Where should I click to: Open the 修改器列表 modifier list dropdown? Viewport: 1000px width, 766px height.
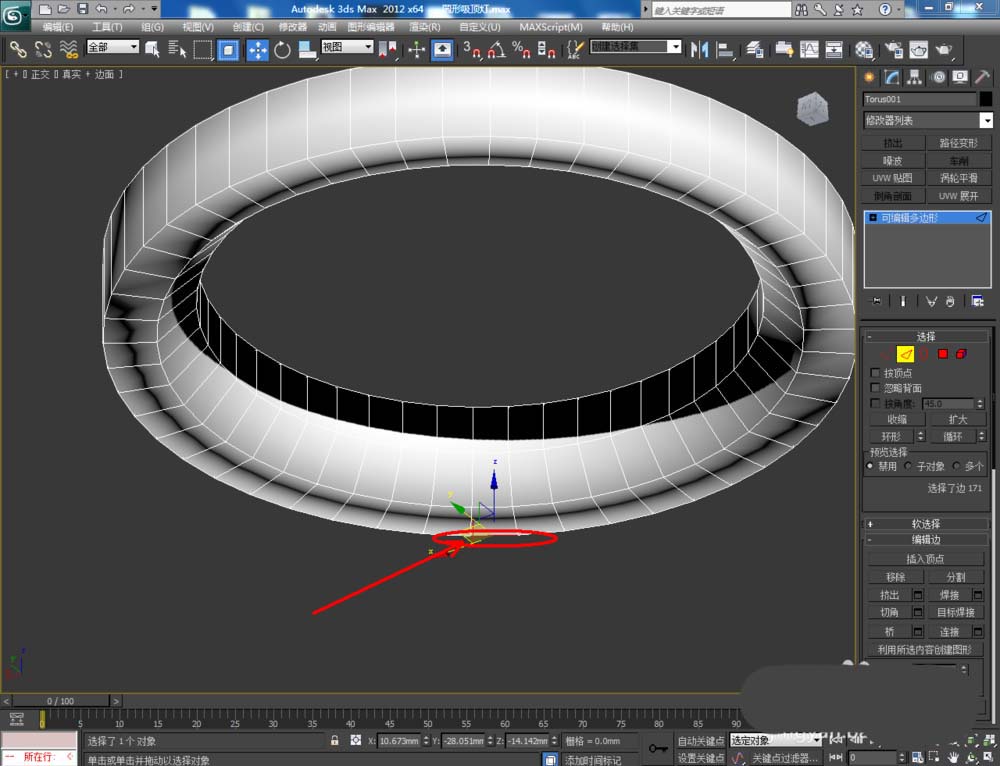click(927, 120)
